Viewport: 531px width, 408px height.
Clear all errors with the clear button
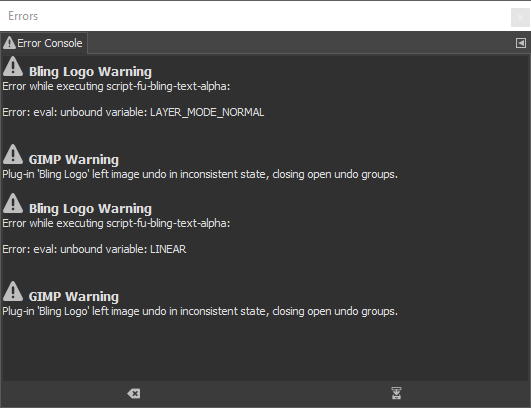pyautogui.click(x=134, y=393)
